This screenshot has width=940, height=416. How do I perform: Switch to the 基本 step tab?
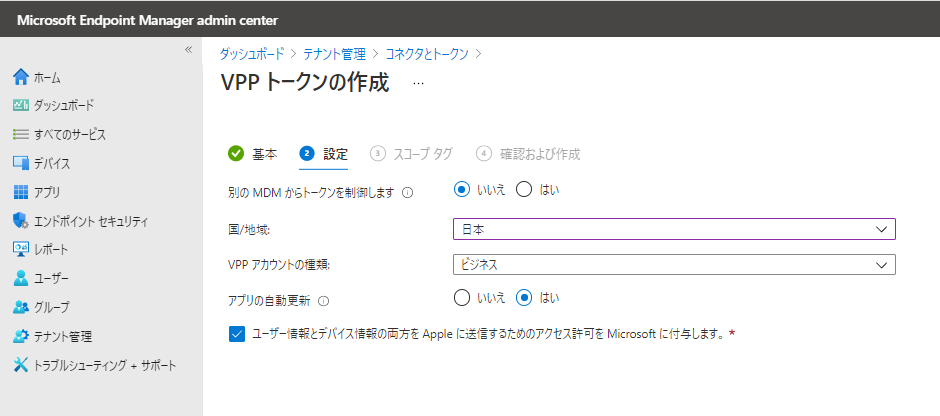click(252, 154)
